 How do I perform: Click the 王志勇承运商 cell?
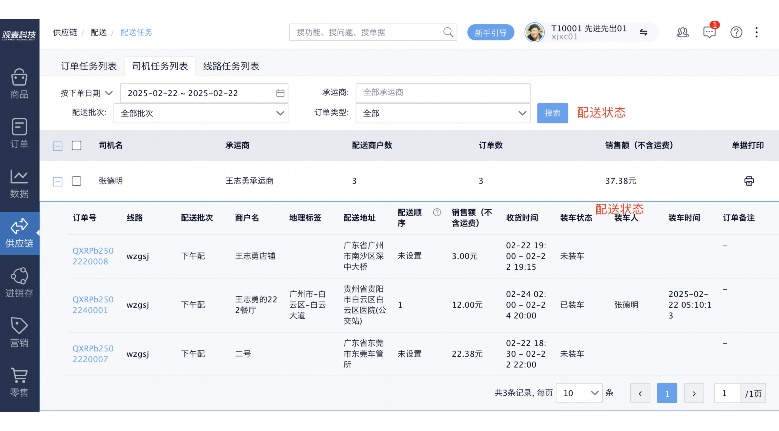coord(249,181)
